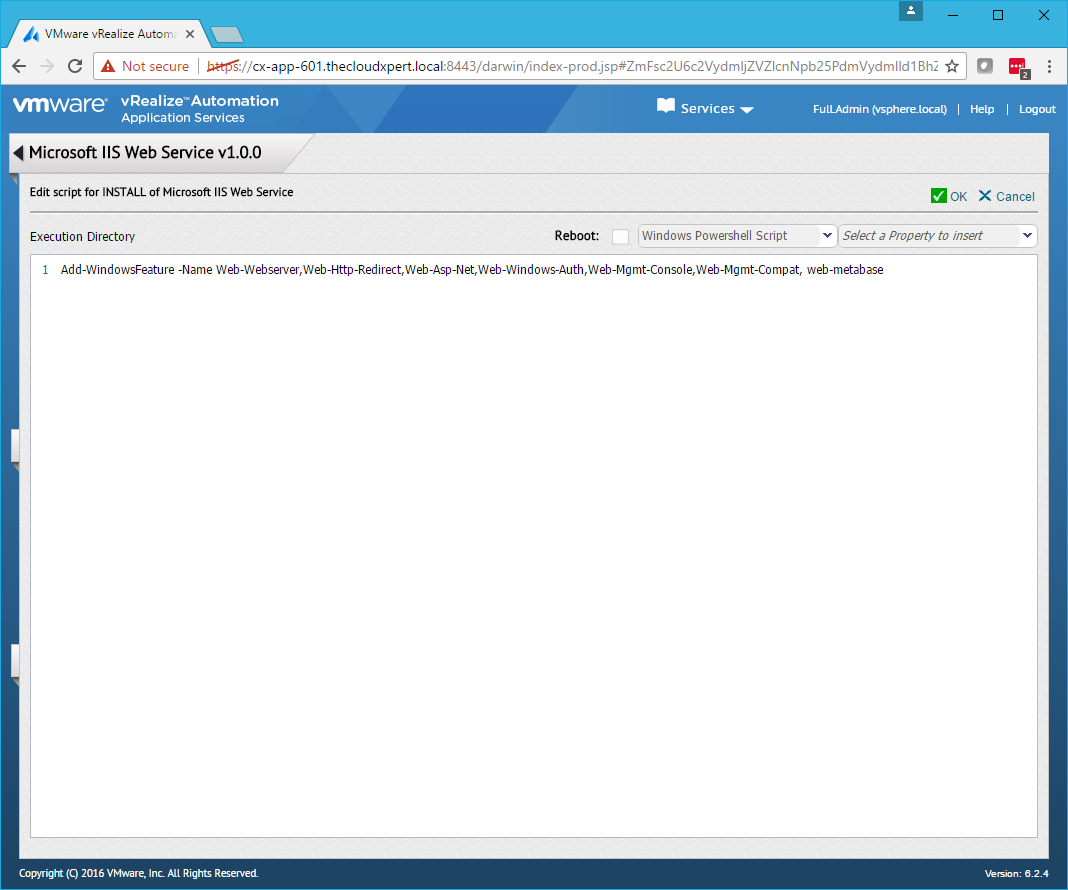
Task: Click the back triangle beside Microsoft IIS
Action: pyautogui.click(x=17, y=153)
